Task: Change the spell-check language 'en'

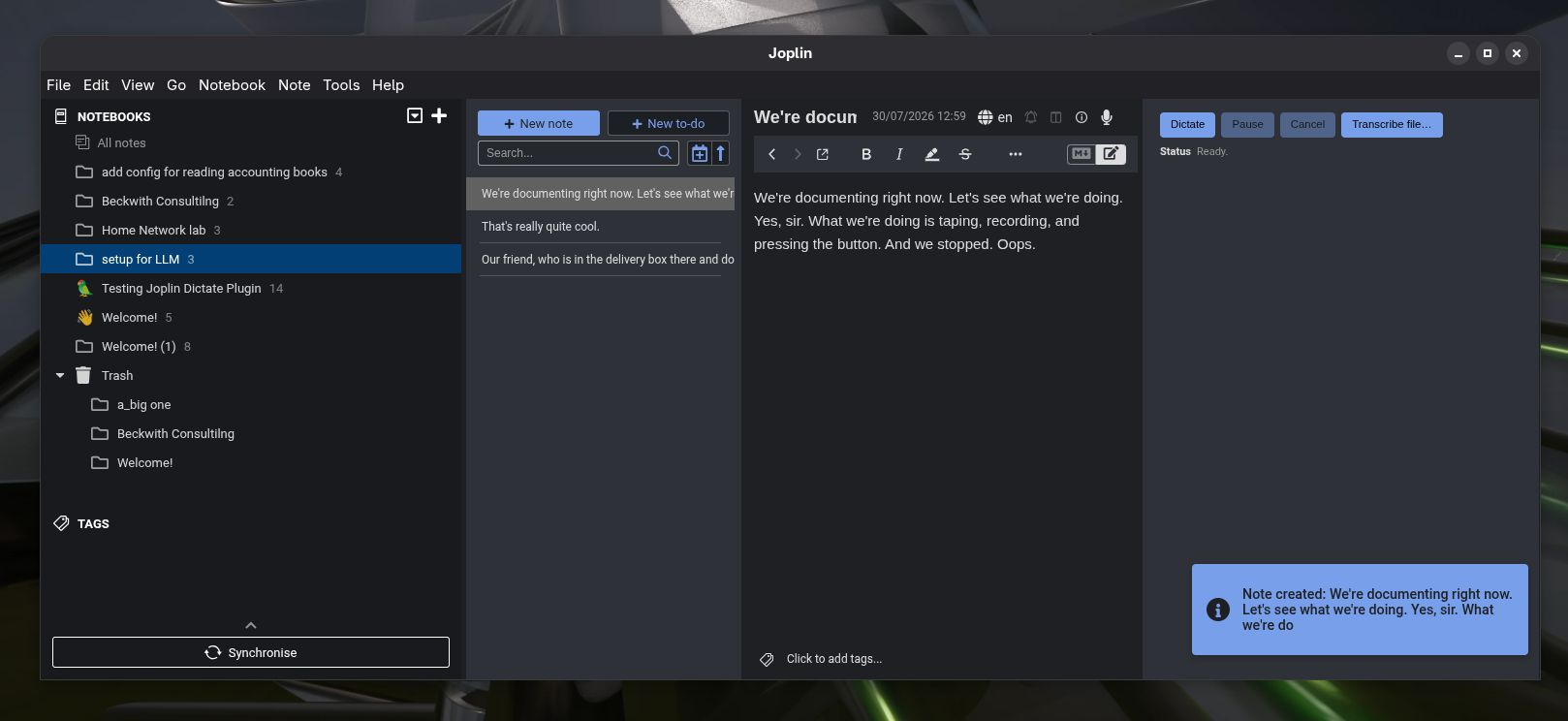Action: coord(995,117)
